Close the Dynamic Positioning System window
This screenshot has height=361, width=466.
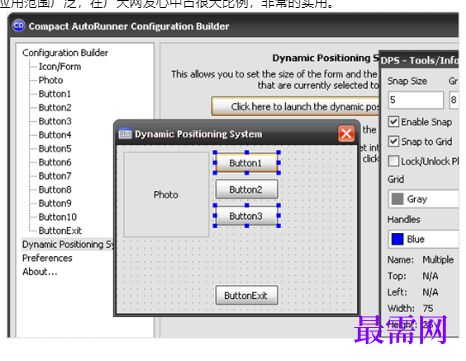click(x=346, y=134)
